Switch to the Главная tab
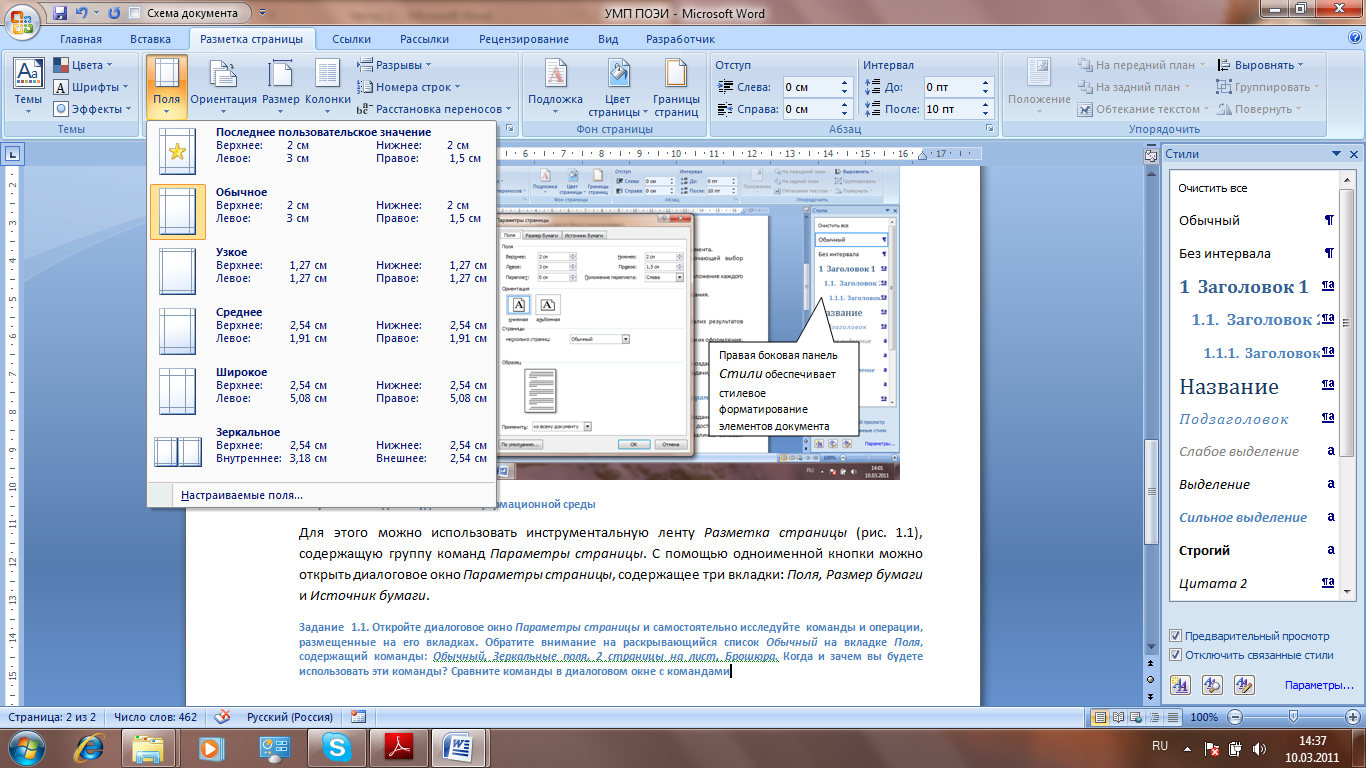The height and width of the screenshot is (768, 1366). pos(80,39)
